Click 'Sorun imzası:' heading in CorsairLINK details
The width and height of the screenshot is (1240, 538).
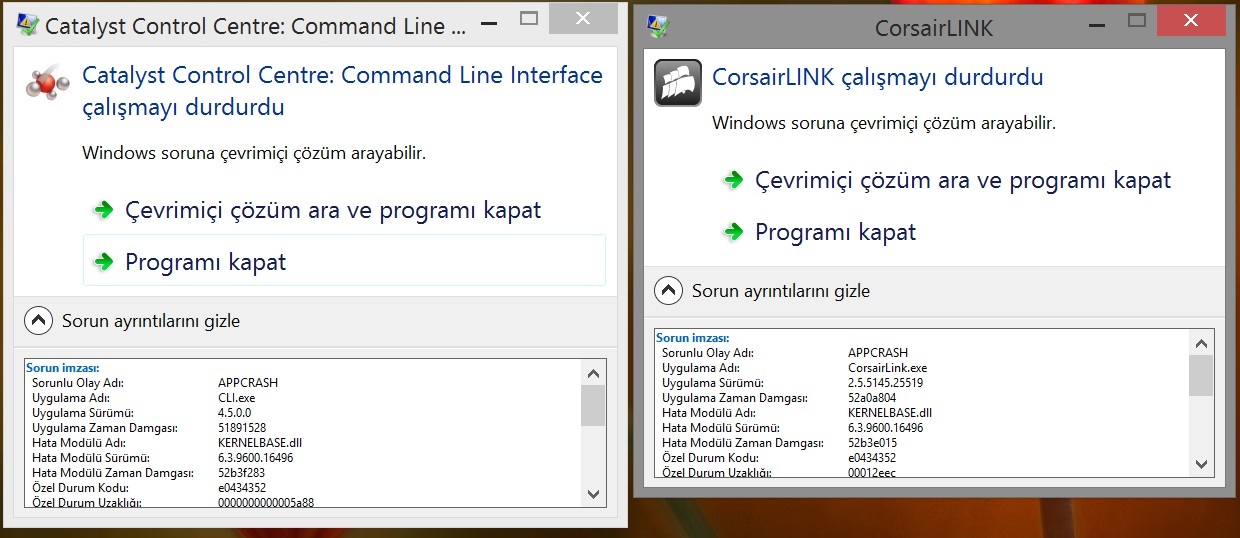pos(693,338)
